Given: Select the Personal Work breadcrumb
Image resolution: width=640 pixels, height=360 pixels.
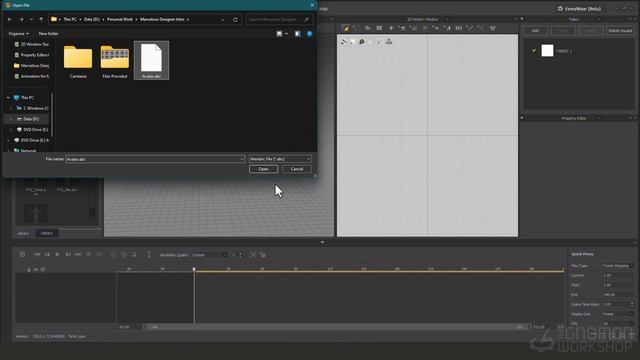Looking at the screenshot, I should [120, 19].
